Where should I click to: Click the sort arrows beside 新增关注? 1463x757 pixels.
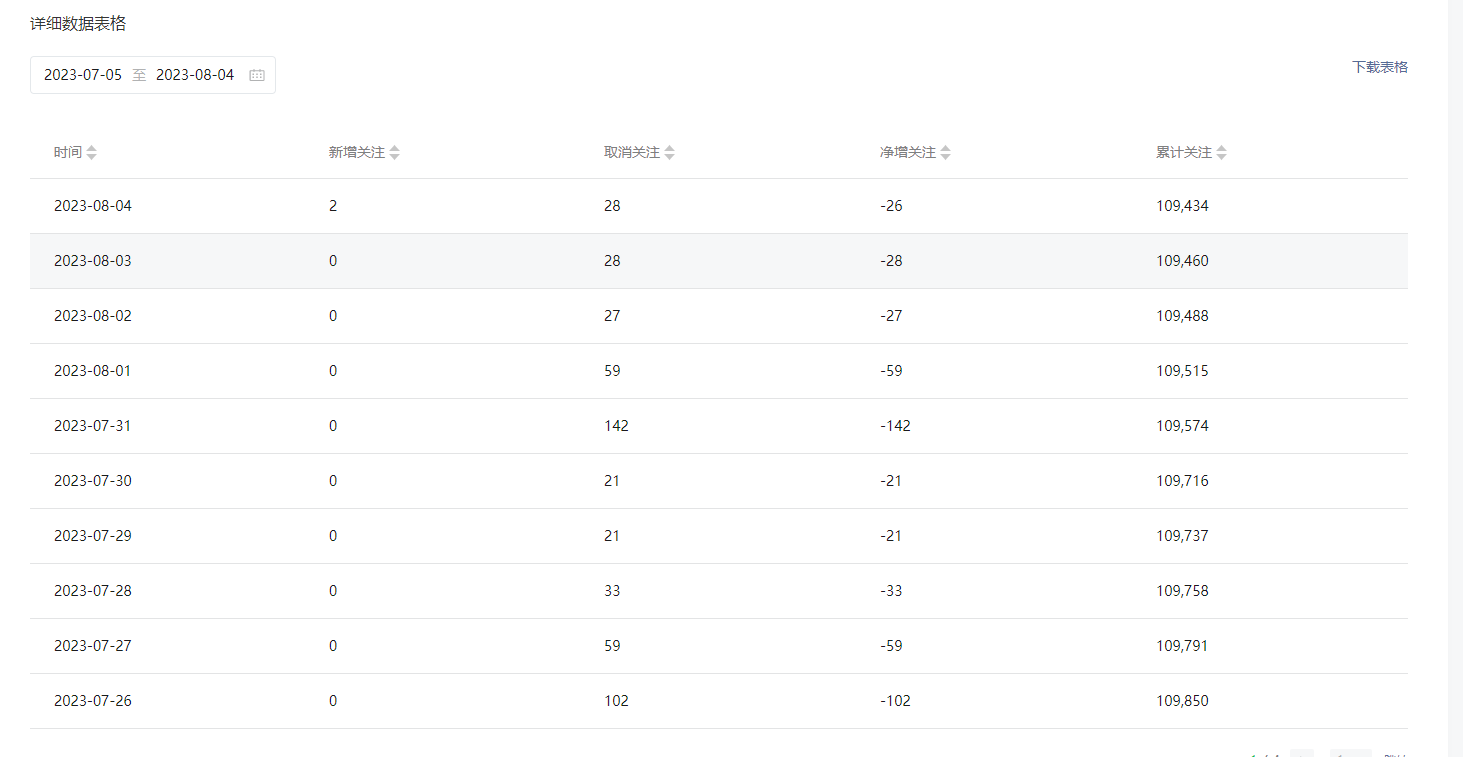pos(395,153)
